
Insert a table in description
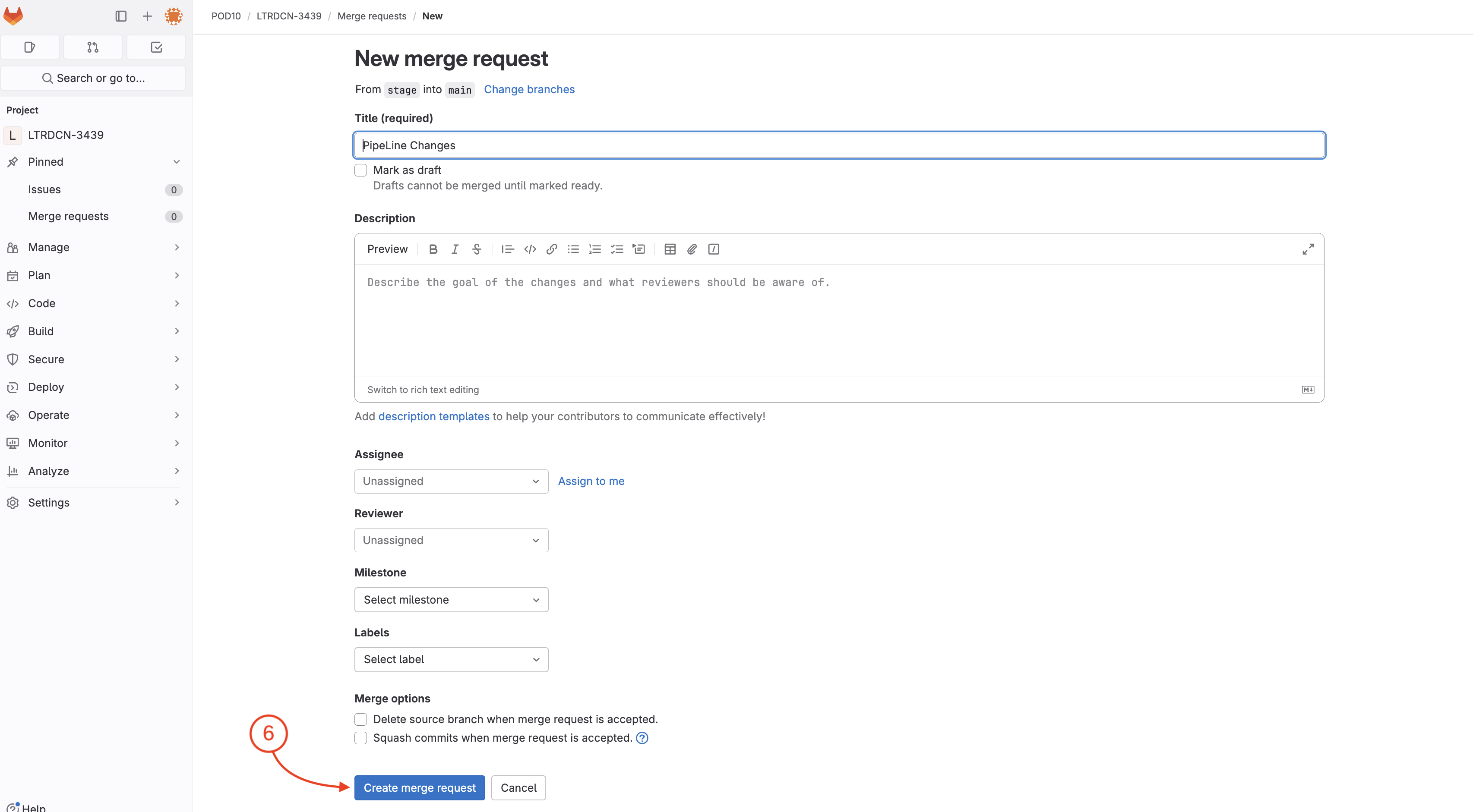click(670, 249)
